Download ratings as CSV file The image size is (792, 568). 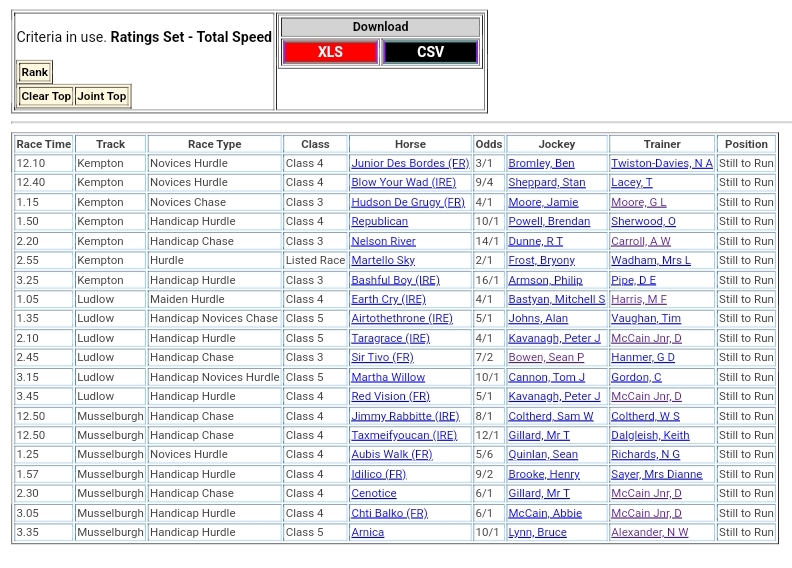430,52
